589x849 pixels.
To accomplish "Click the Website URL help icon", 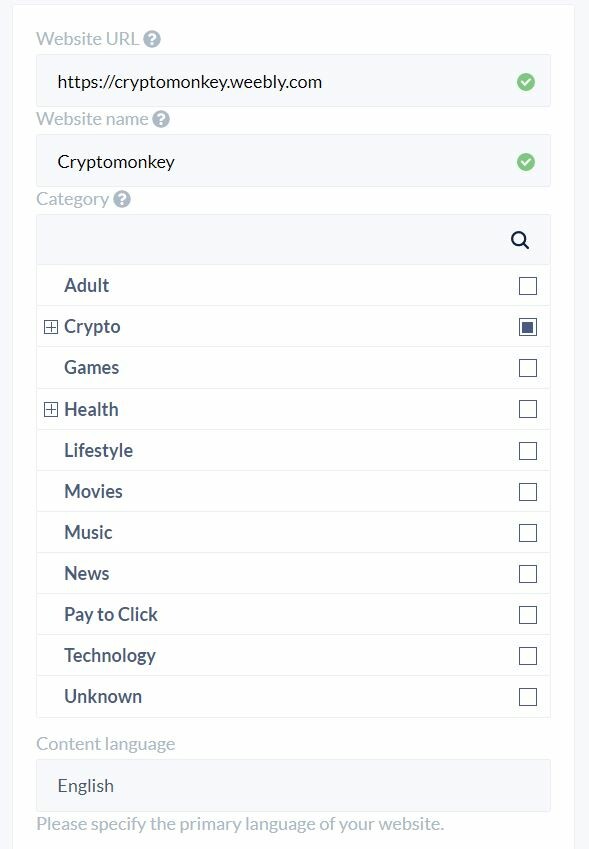I will click(x=152, y=39).
